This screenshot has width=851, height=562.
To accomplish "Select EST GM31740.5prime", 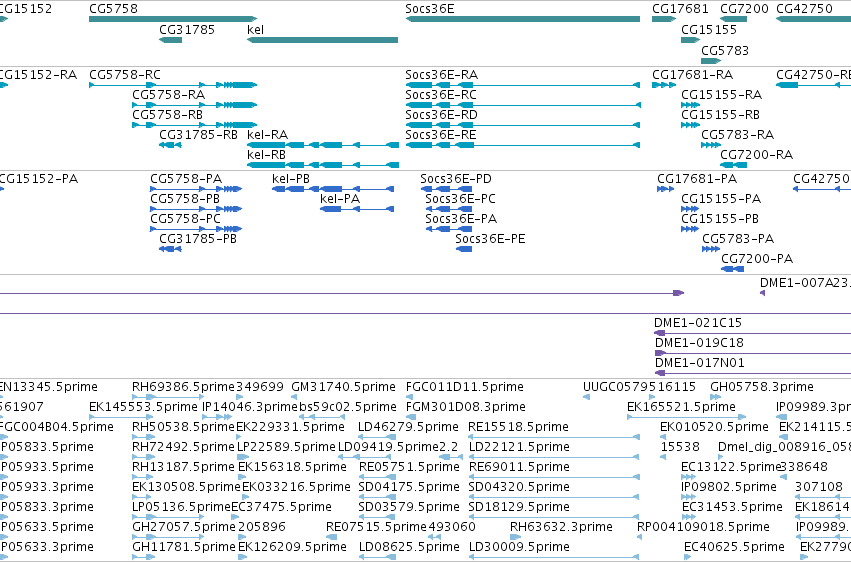I will 294,397.
